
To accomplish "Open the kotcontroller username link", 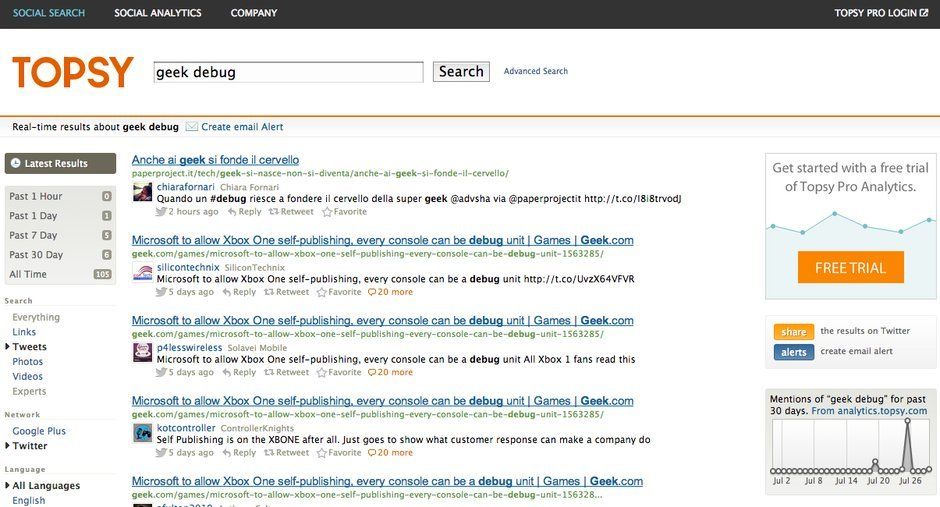I will 186,427.
